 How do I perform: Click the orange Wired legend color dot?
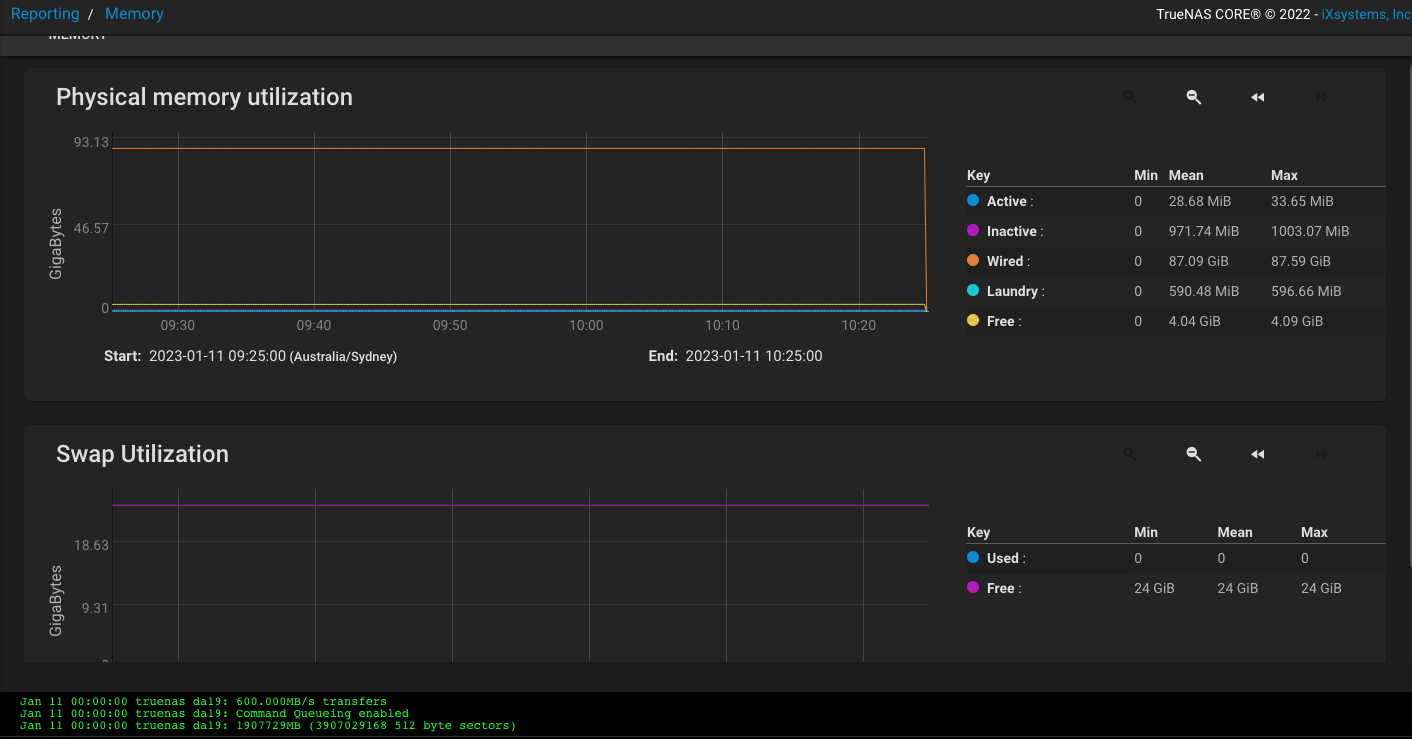tap(973, 260)
